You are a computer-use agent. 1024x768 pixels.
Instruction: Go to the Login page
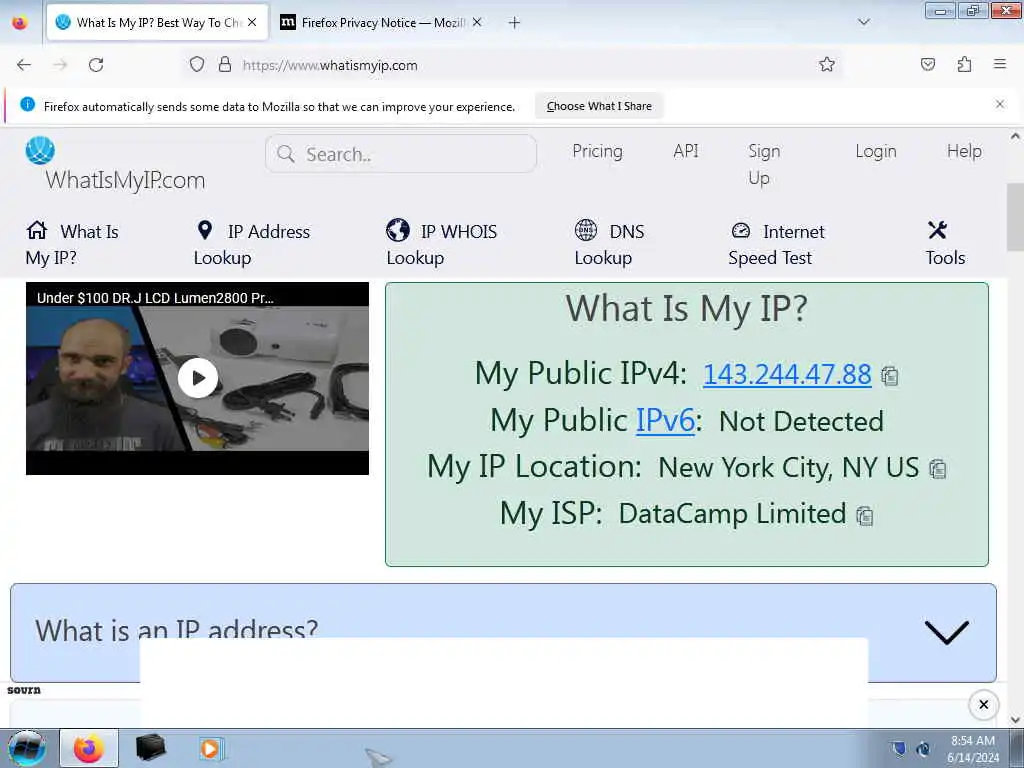pos(876,152)
